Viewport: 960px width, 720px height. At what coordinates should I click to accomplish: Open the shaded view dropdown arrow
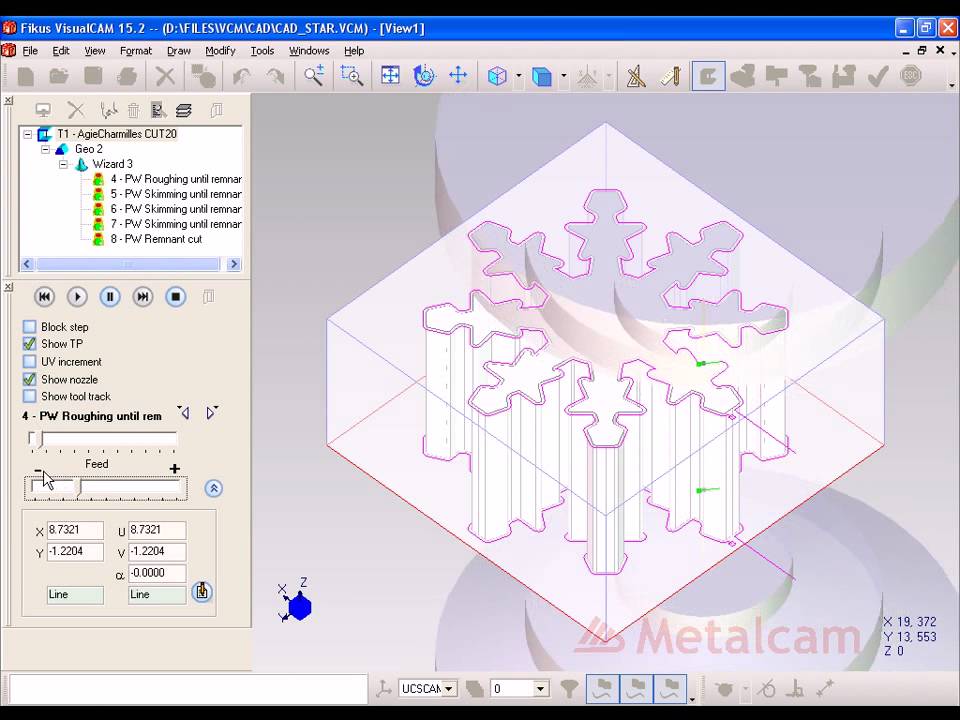click(x=563, y=77)
